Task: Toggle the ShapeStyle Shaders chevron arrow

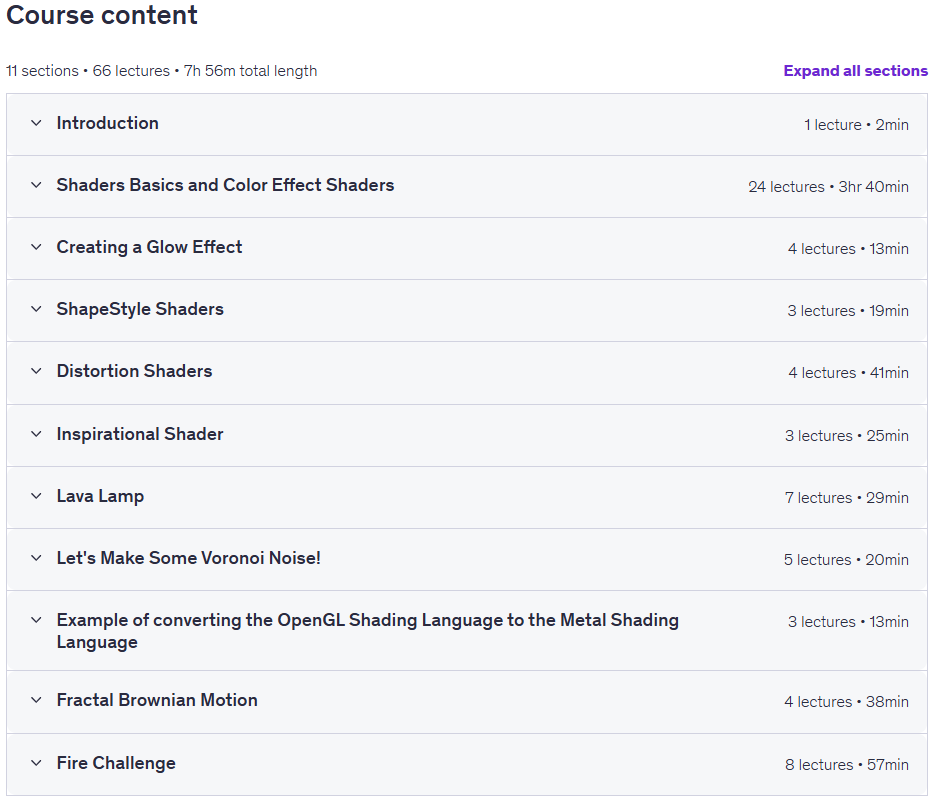Action: pyautogui.click(x=36, y=309)
